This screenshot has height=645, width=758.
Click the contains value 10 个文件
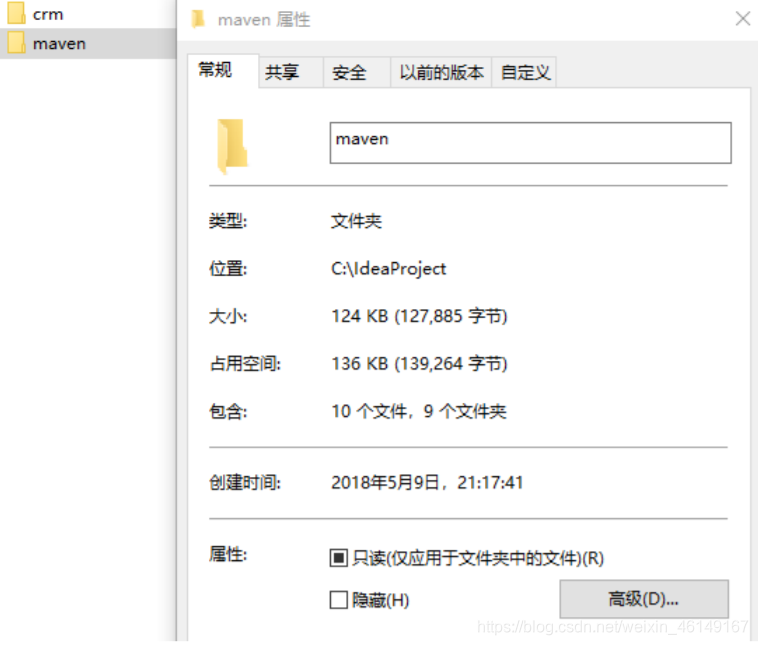pyautogui.click(x=419, y=411)
